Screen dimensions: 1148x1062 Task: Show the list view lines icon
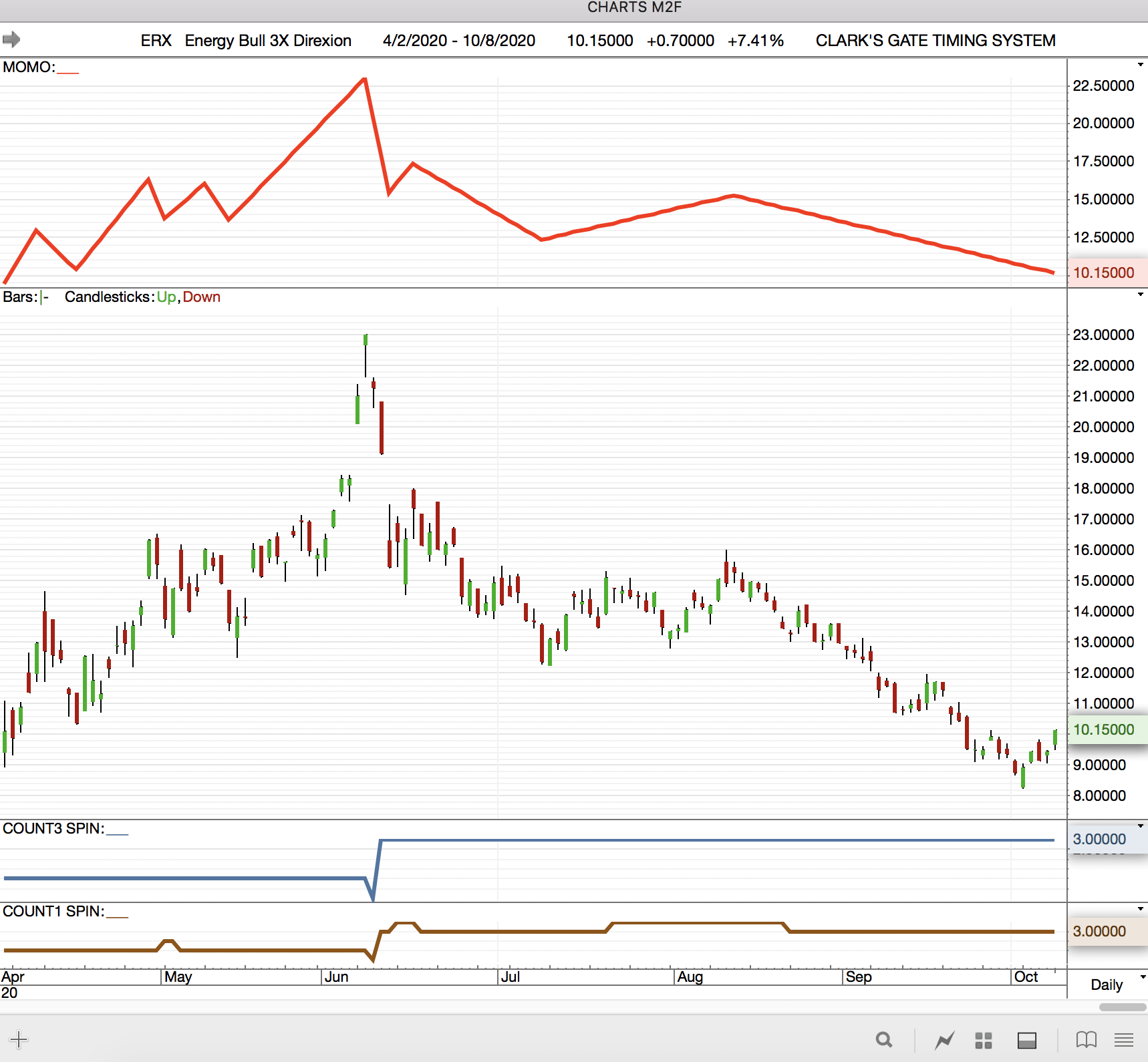coord(1124,1040)
